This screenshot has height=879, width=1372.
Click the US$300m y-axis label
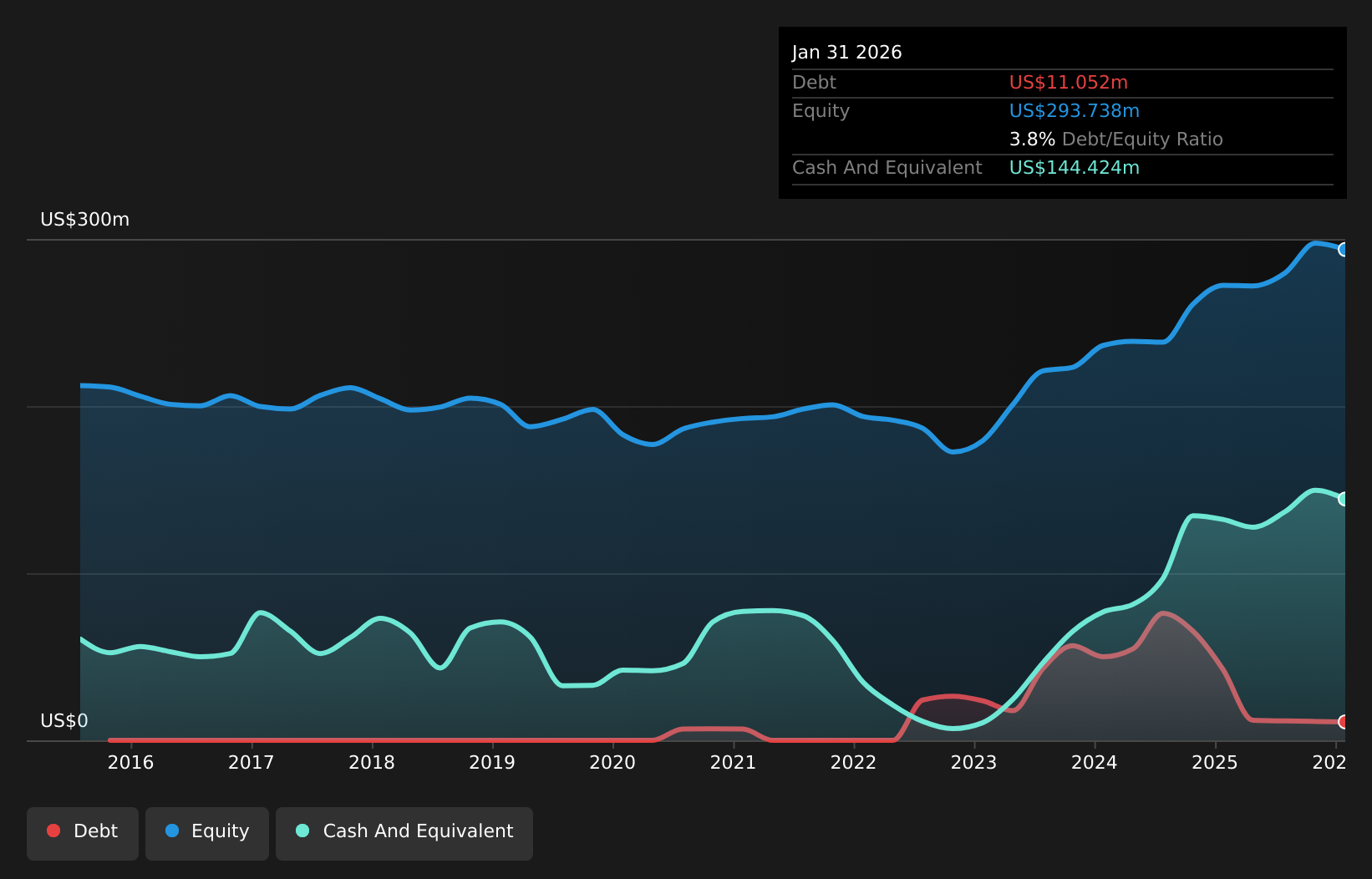click(85, 220)
